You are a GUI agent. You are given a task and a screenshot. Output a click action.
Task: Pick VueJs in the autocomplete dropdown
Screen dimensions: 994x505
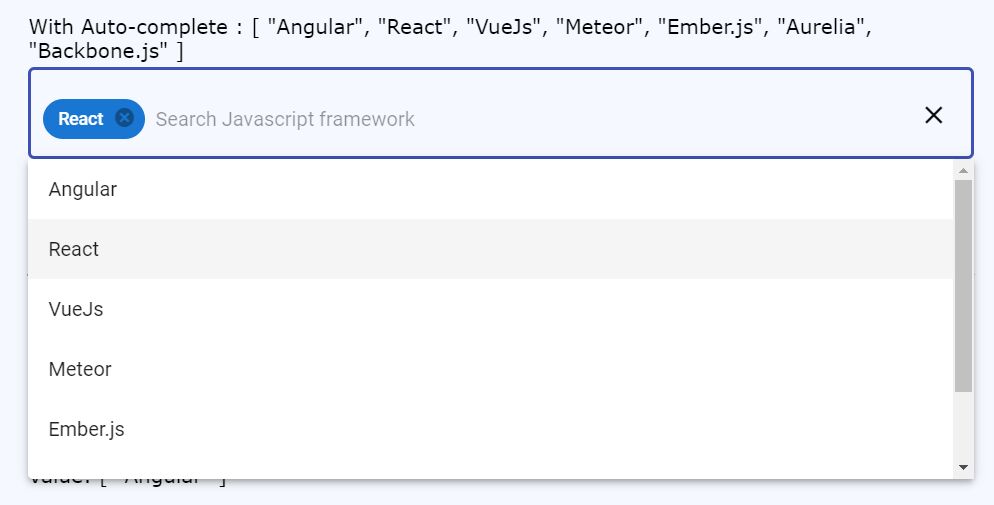point(76,309)
